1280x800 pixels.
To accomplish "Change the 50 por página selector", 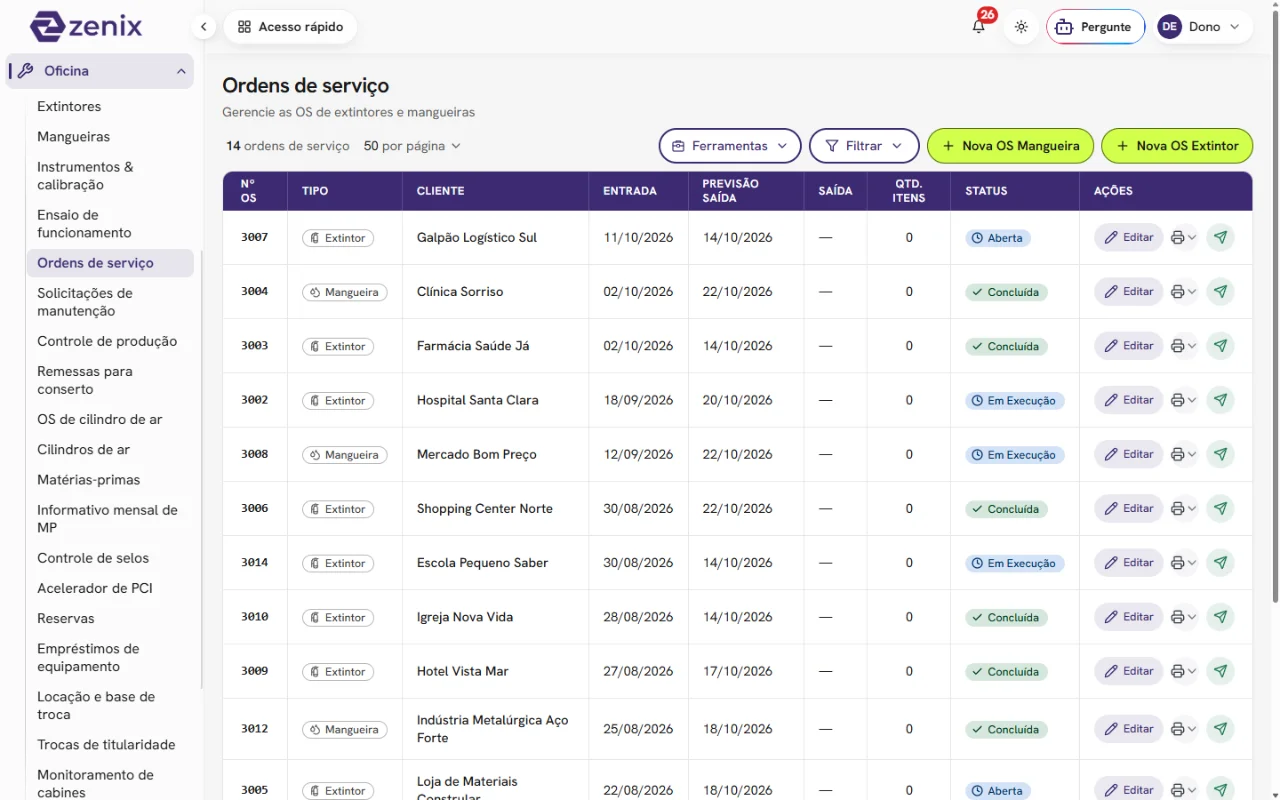I will coord(412,146).
